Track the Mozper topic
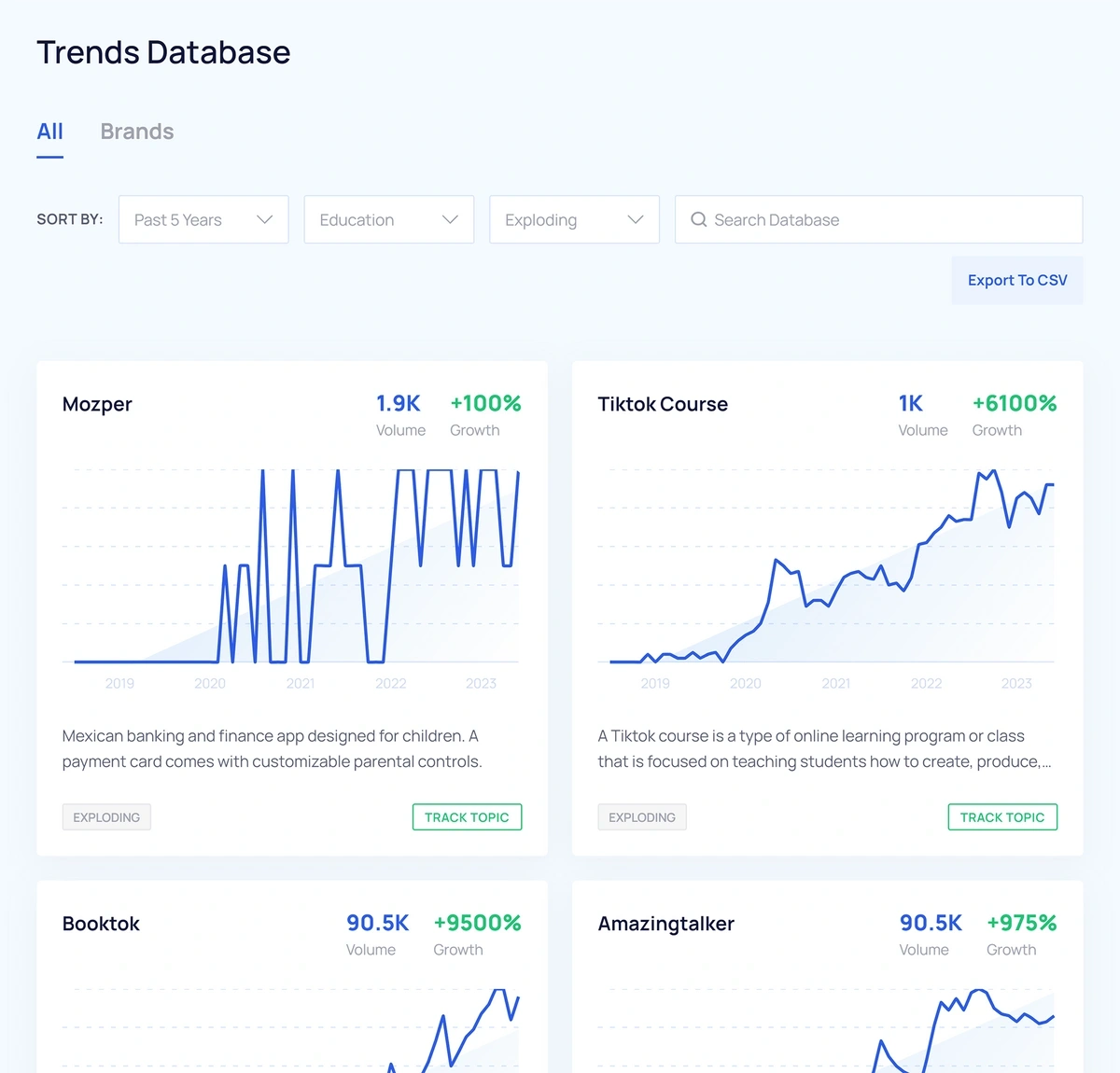The width and height of the screenshot is (1120, 1073). (467, 817)
